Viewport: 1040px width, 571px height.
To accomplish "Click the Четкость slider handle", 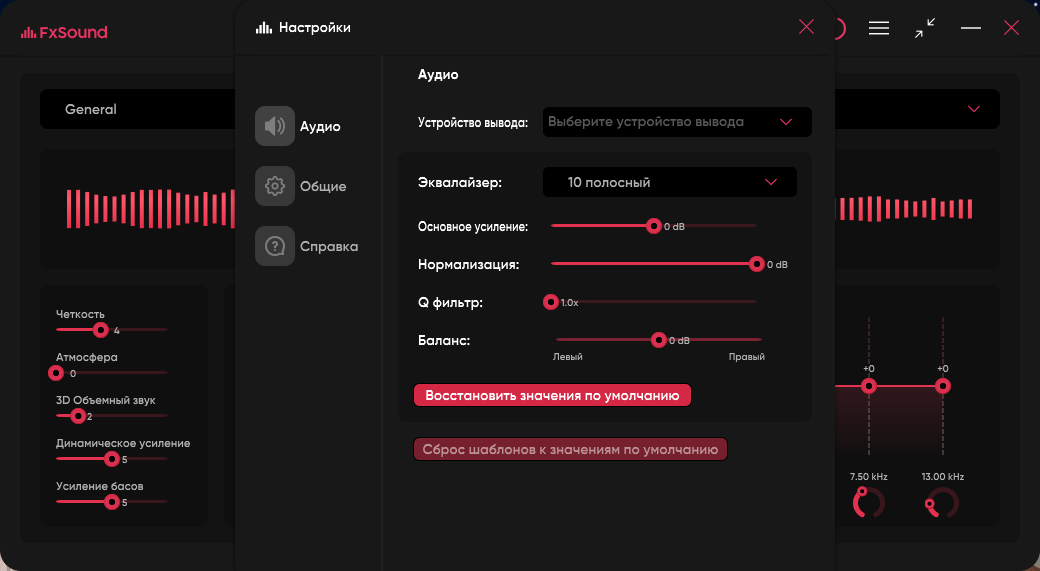I will pyautogui.click(x=100, y=329).
